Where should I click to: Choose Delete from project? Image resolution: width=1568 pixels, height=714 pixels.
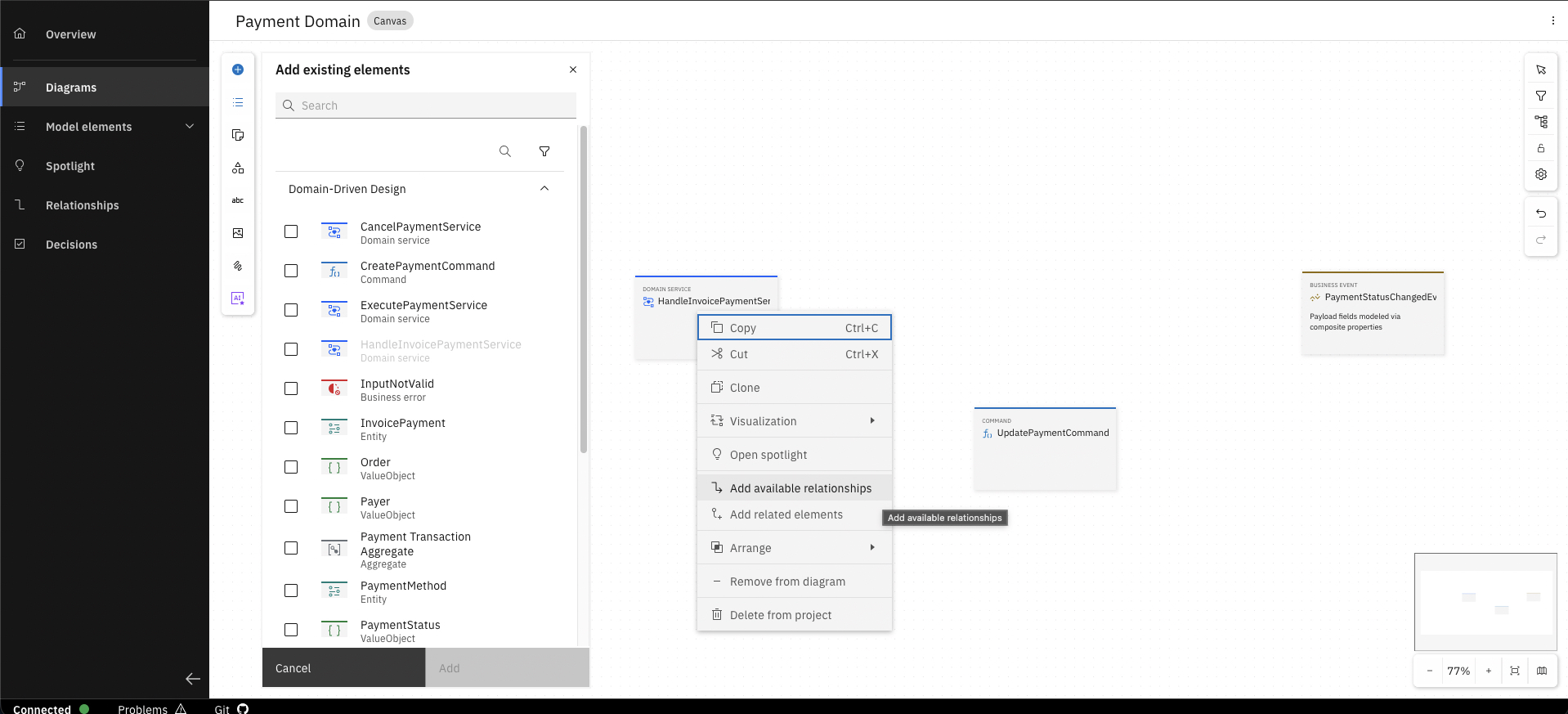795,615
